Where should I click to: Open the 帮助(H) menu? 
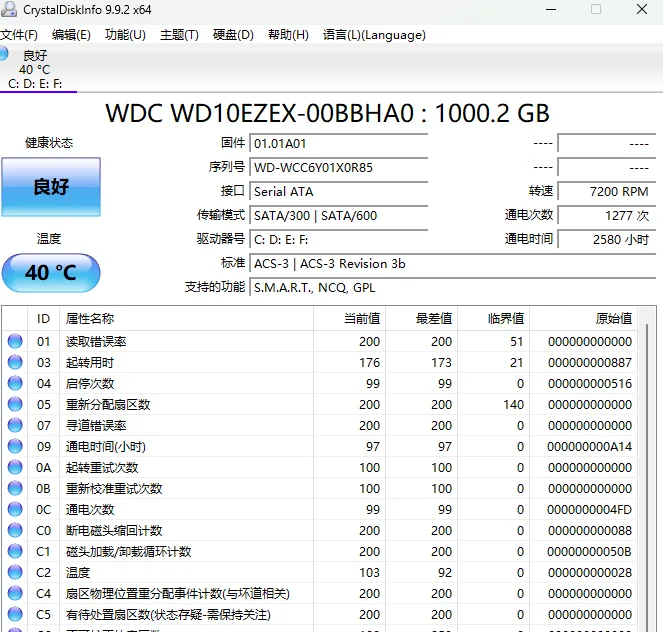coord(288,35)
